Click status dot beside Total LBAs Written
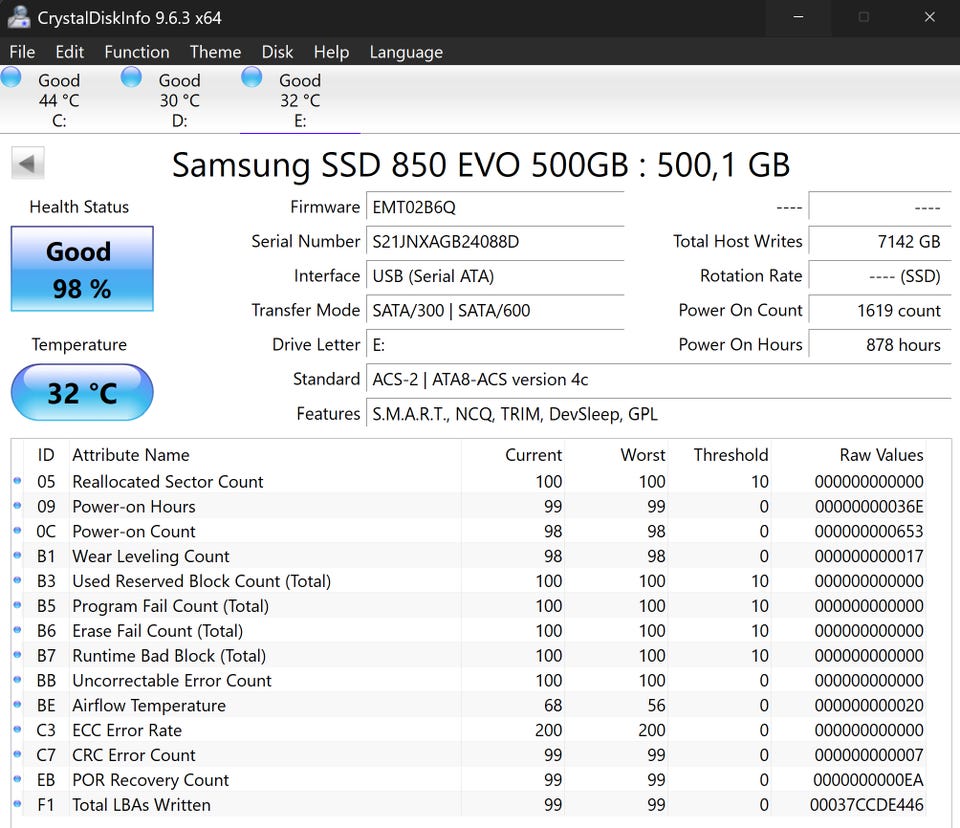 click(17, 805)
